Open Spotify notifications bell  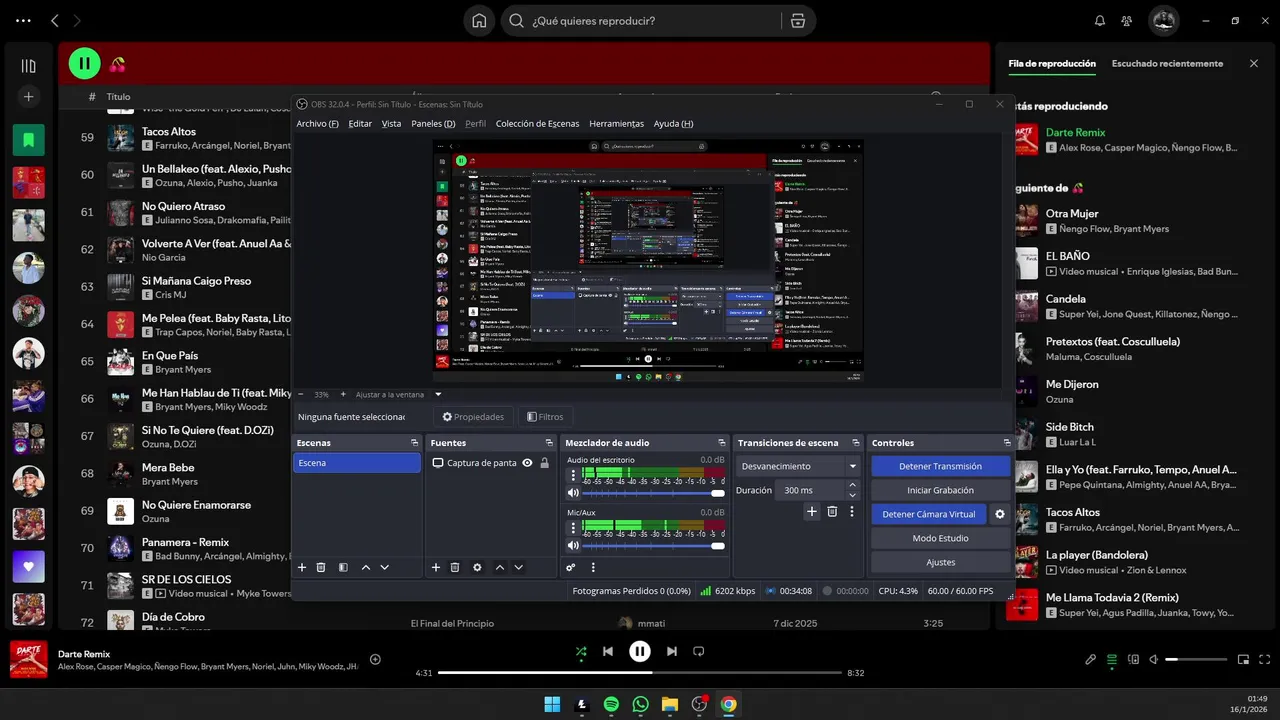click(1100, 21)
